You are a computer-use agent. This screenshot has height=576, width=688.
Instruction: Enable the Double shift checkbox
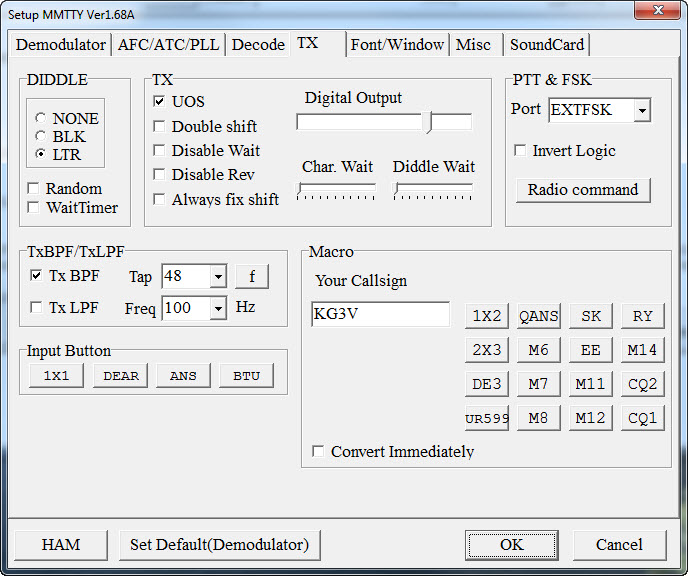pyautogui.click(x=160, y=126)
